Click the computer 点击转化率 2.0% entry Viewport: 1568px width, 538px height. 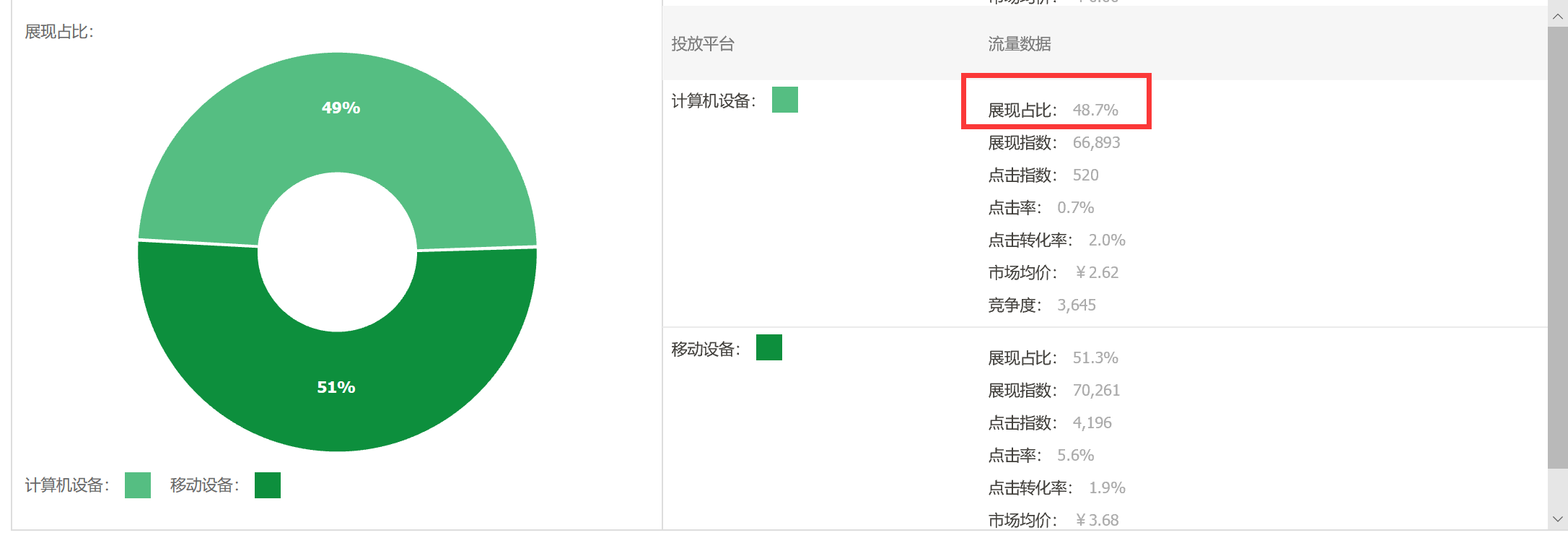coord(1056,240)
